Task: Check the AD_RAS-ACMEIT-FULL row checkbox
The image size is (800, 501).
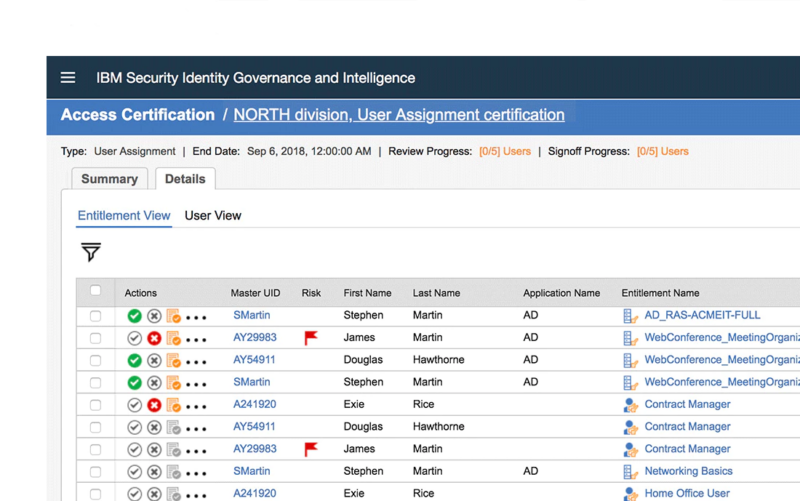Action: (x=95, y=316)
